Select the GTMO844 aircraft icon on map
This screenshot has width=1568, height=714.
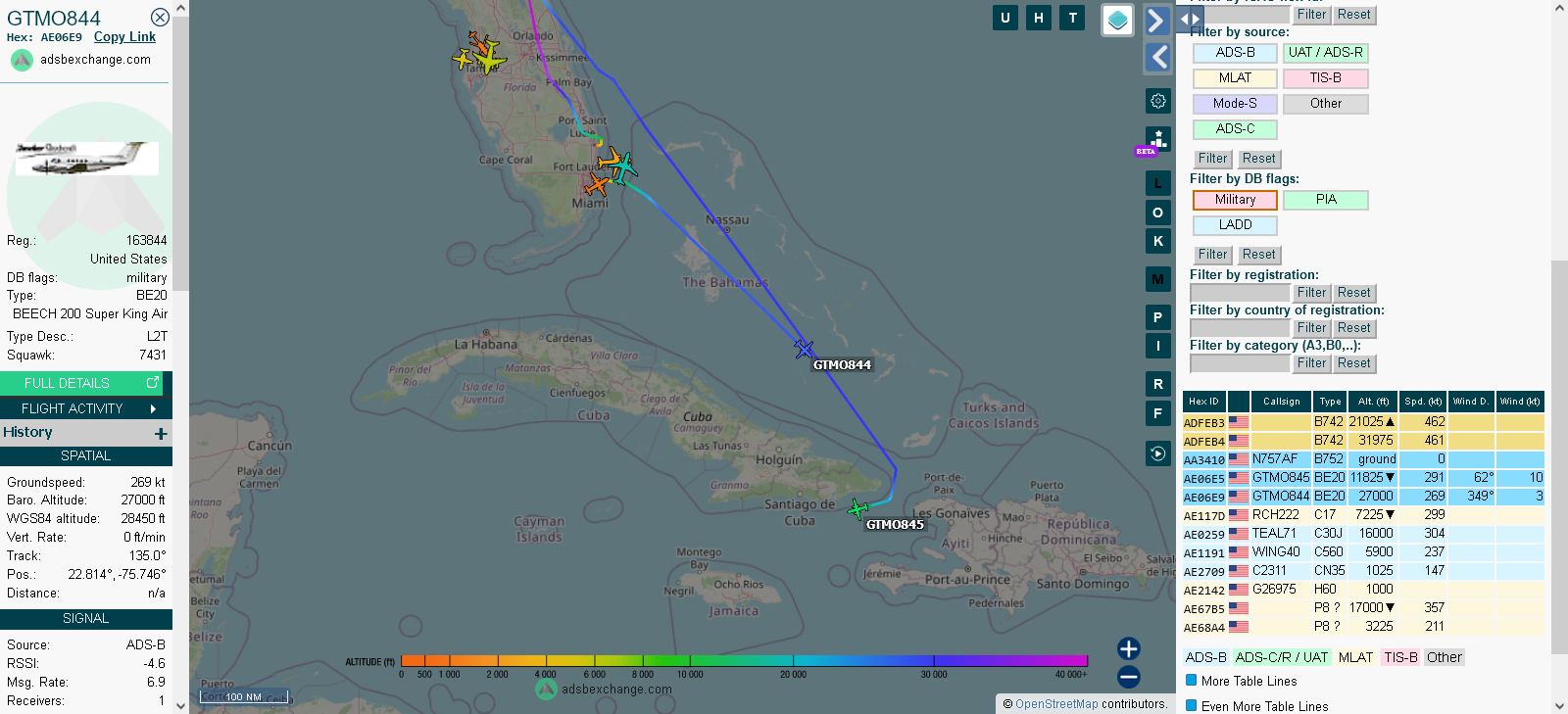(x=804, y=349)
